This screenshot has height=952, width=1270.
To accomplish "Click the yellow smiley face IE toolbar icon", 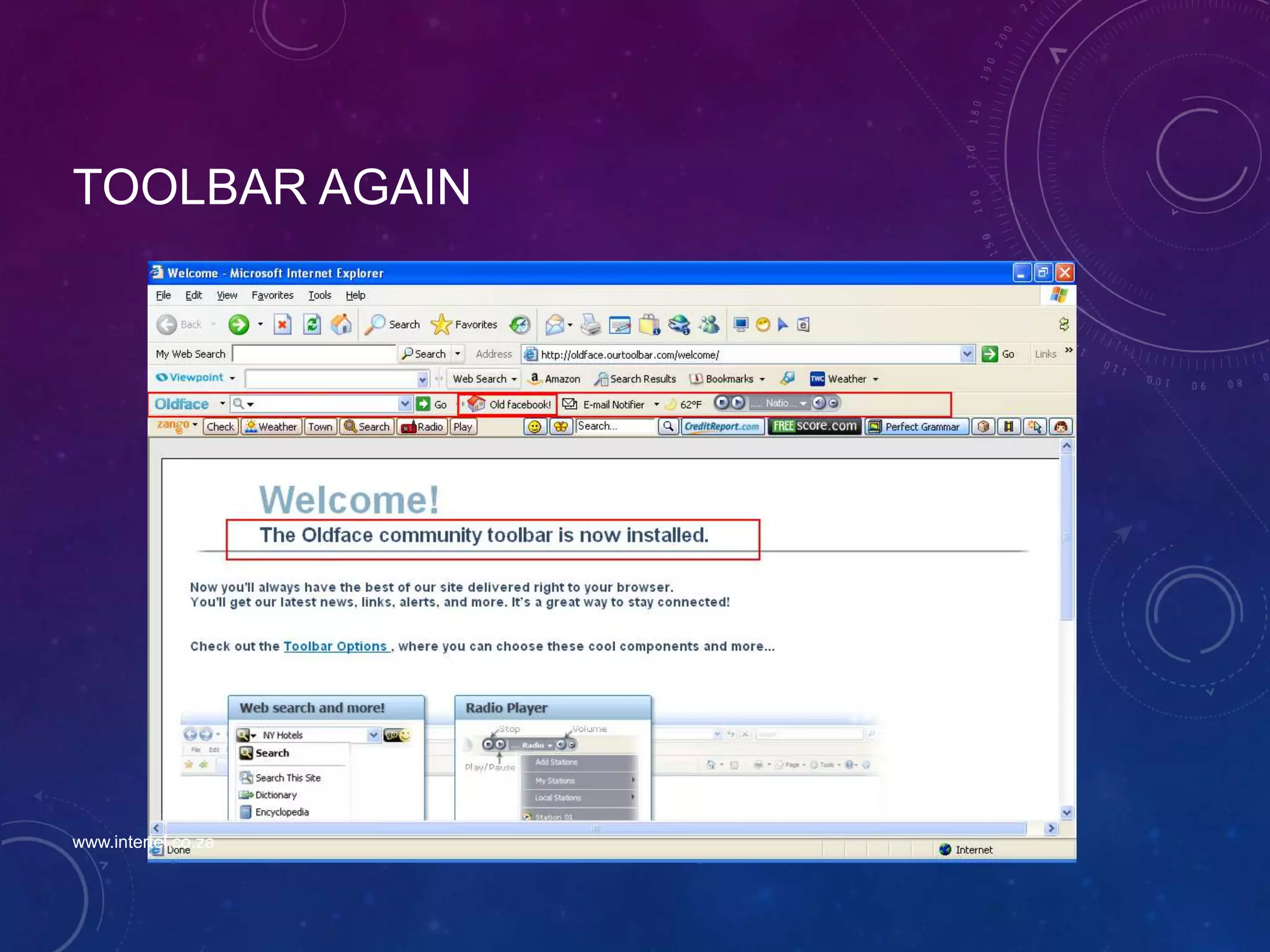I will (763, 324).
